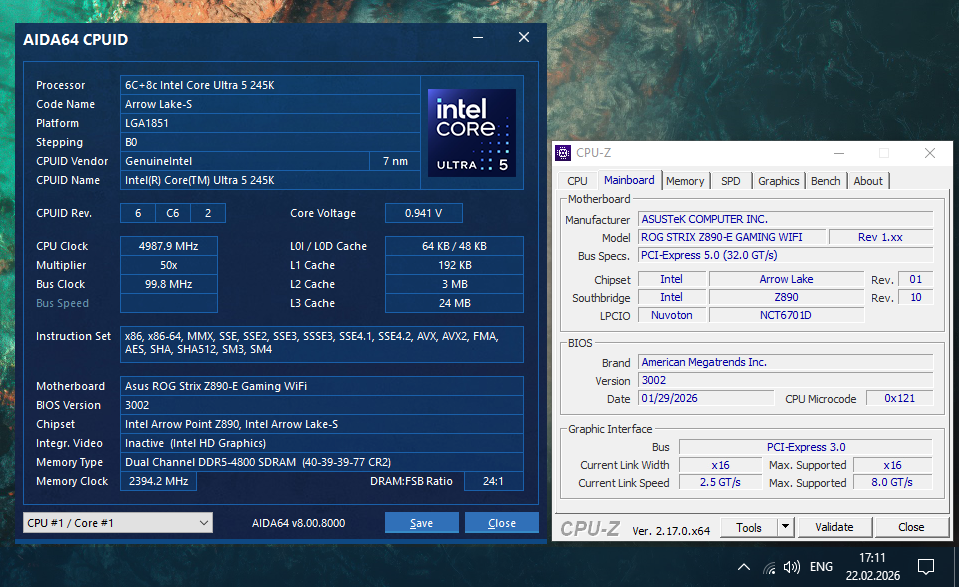Image resolution: width=959 pixels, height=587 pixels.
Task: Click Integr. Video value 'Inactive (Intel HD Graphics)'
Action: click(x=322, y=443)
